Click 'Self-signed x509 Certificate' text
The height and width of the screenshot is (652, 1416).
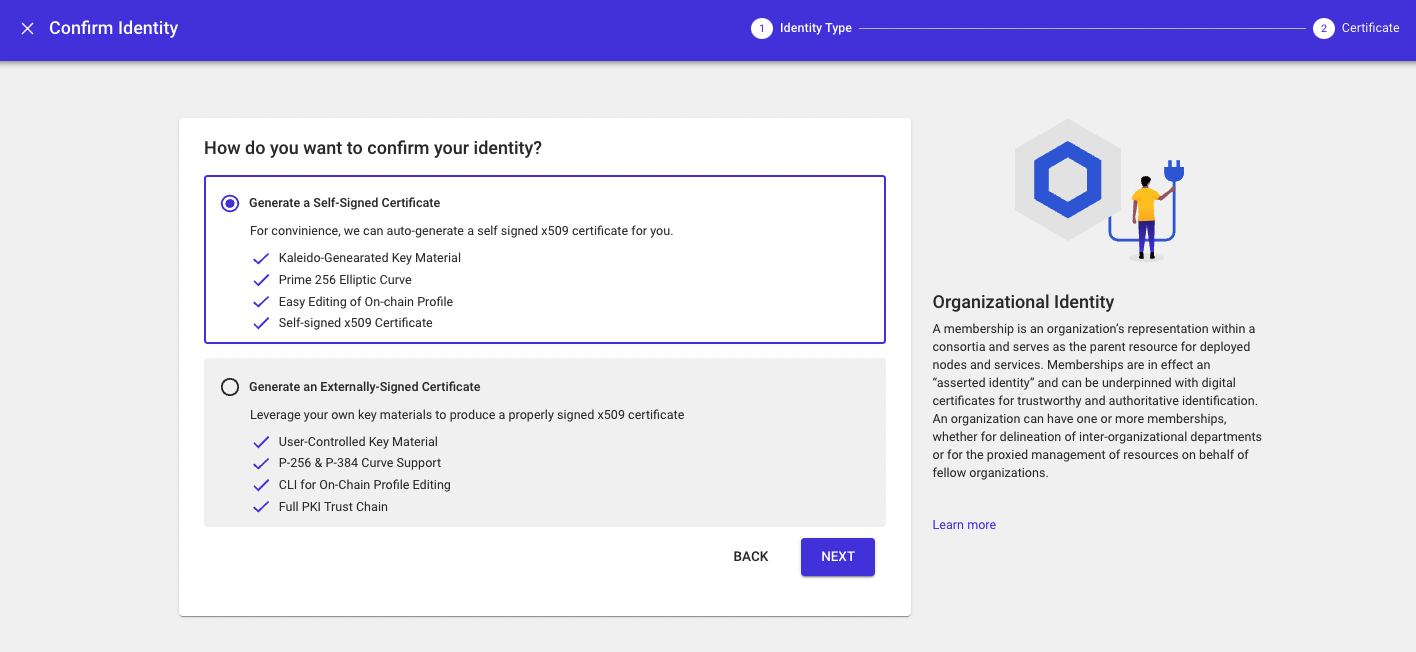click(x=356, y=323)
